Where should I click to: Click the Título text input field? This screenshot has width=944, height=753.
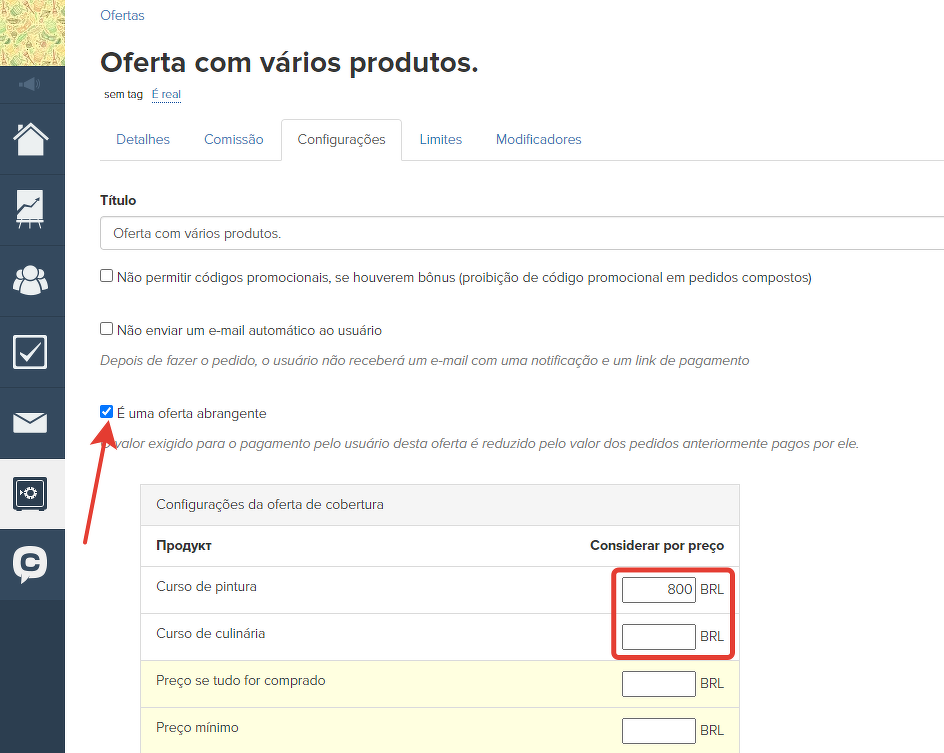pyautogui.click(x=520, y=233)
